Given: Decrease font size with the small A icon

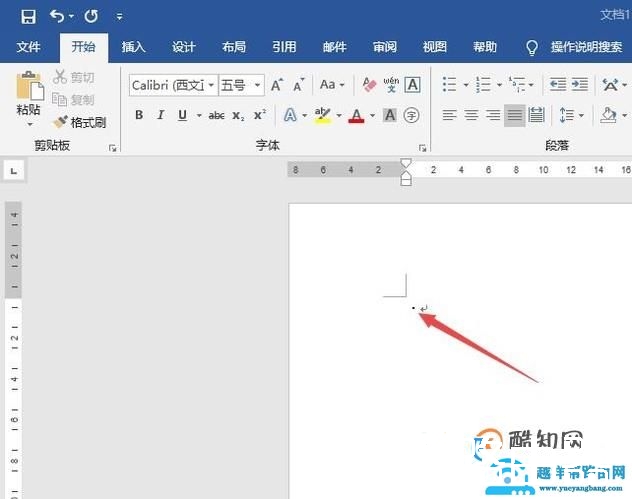Looking at the screenshot, I should point(298,85).
